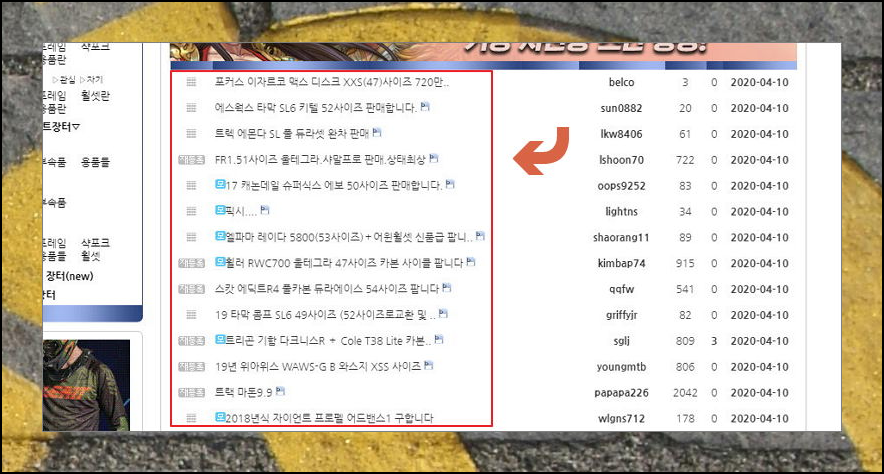Click gray status badge beside 위아위스 WAWS-G post
Image resolution: width=884 pixels, height=474 pixels.
point(191,367)
